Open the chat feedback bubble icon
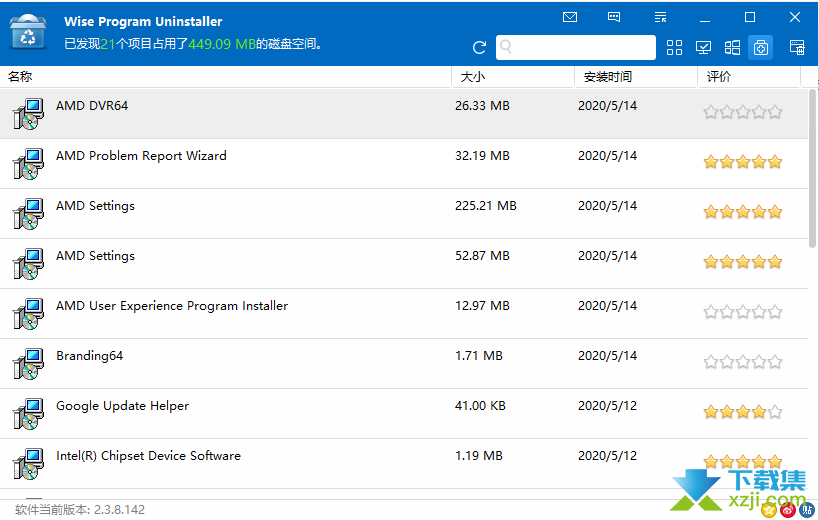The image size is (819, 520). [x=614, y=17]
